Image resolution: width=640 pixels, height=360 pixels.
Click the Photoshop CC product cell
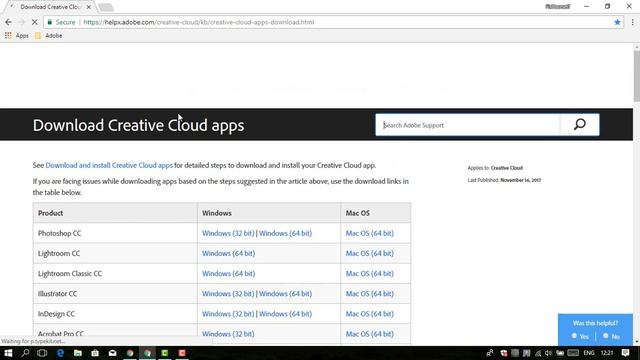[x=115, y=233]
